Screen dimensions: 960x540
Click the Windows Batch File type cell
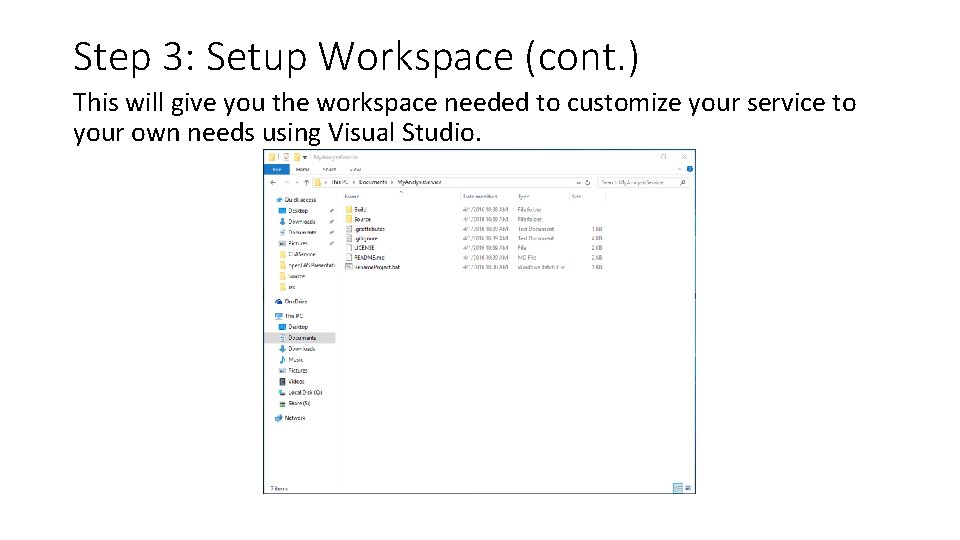[x=541, y=268]
